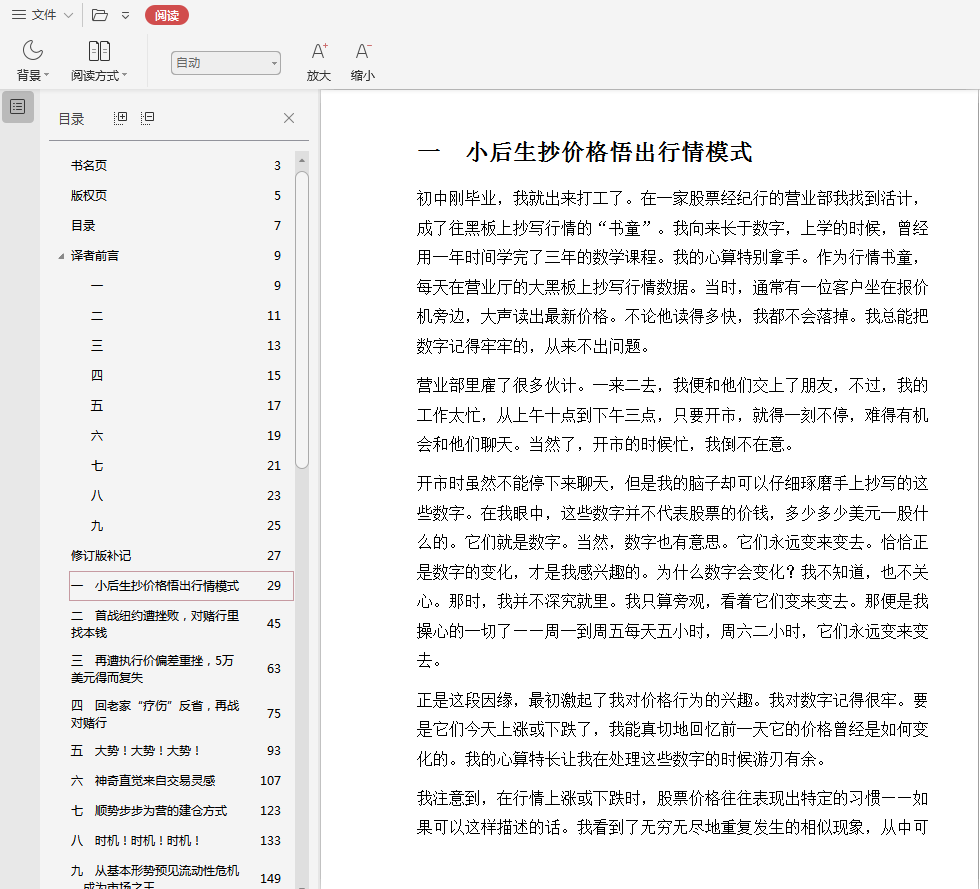Close the 目录 panel

[289, 118]
